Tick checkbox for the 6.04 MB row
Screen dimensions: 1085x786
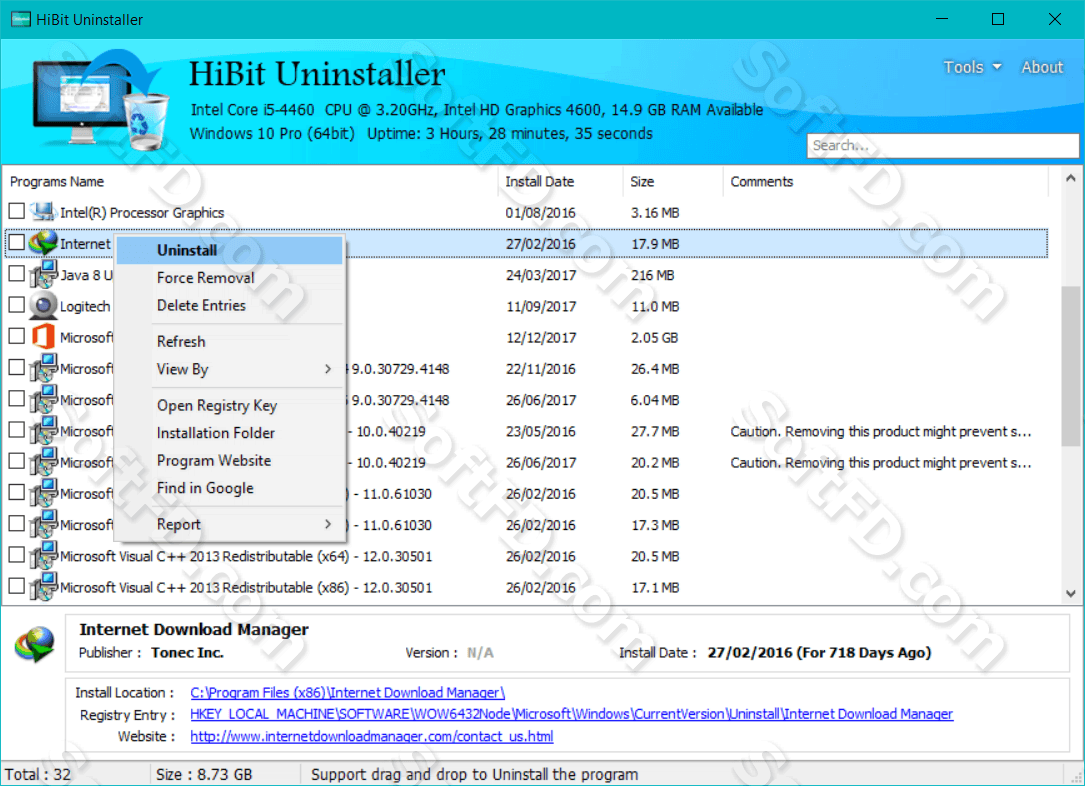click(17, 399)
